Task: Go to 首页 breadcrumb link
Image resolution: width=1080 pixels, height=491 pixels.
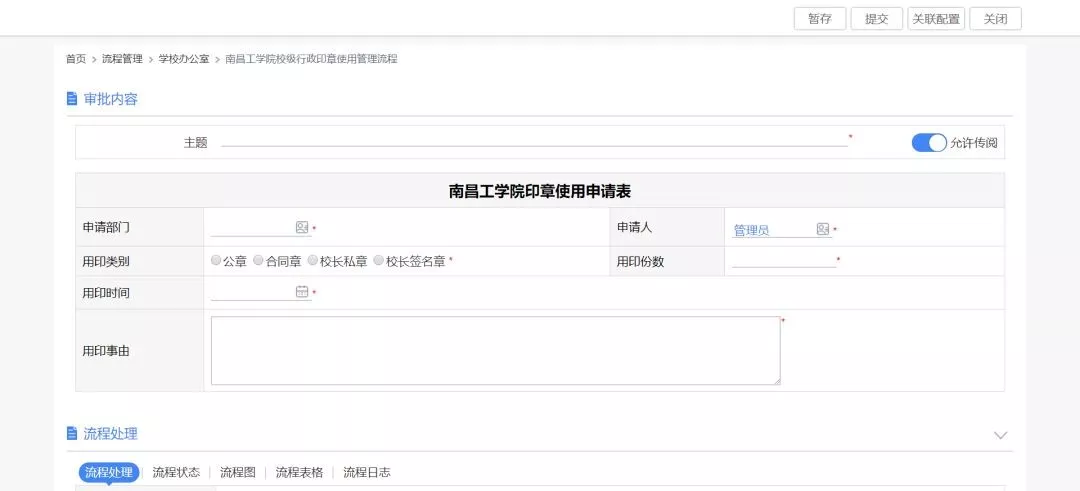Action: coord(76,59)
